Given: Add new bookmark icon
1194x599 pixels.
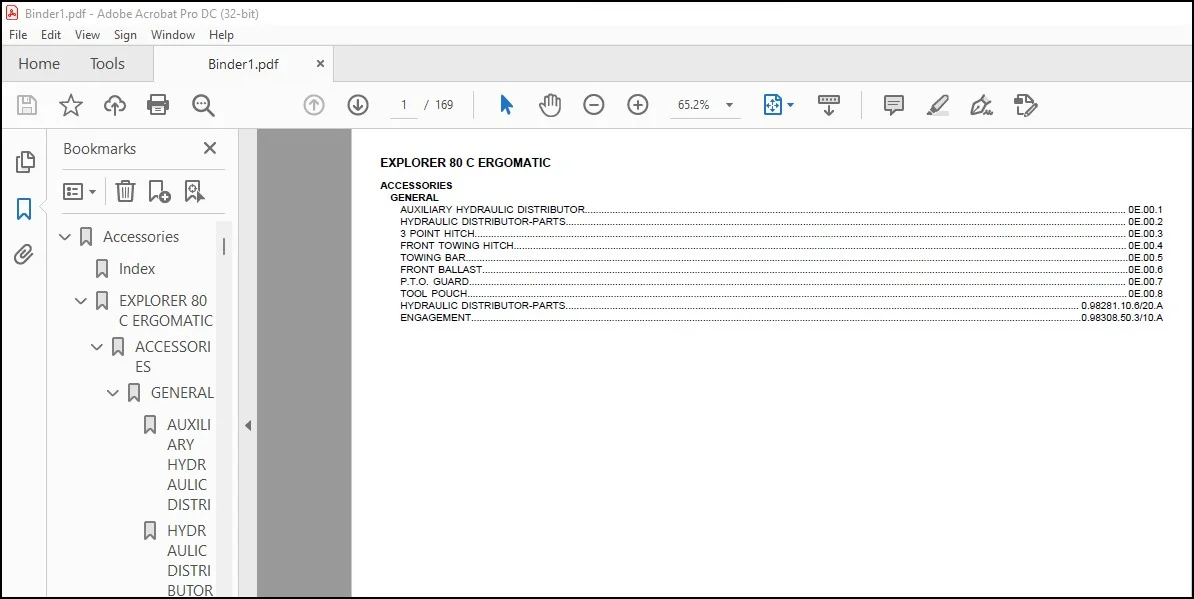Looking at the screenshot, I should [159, 191].
